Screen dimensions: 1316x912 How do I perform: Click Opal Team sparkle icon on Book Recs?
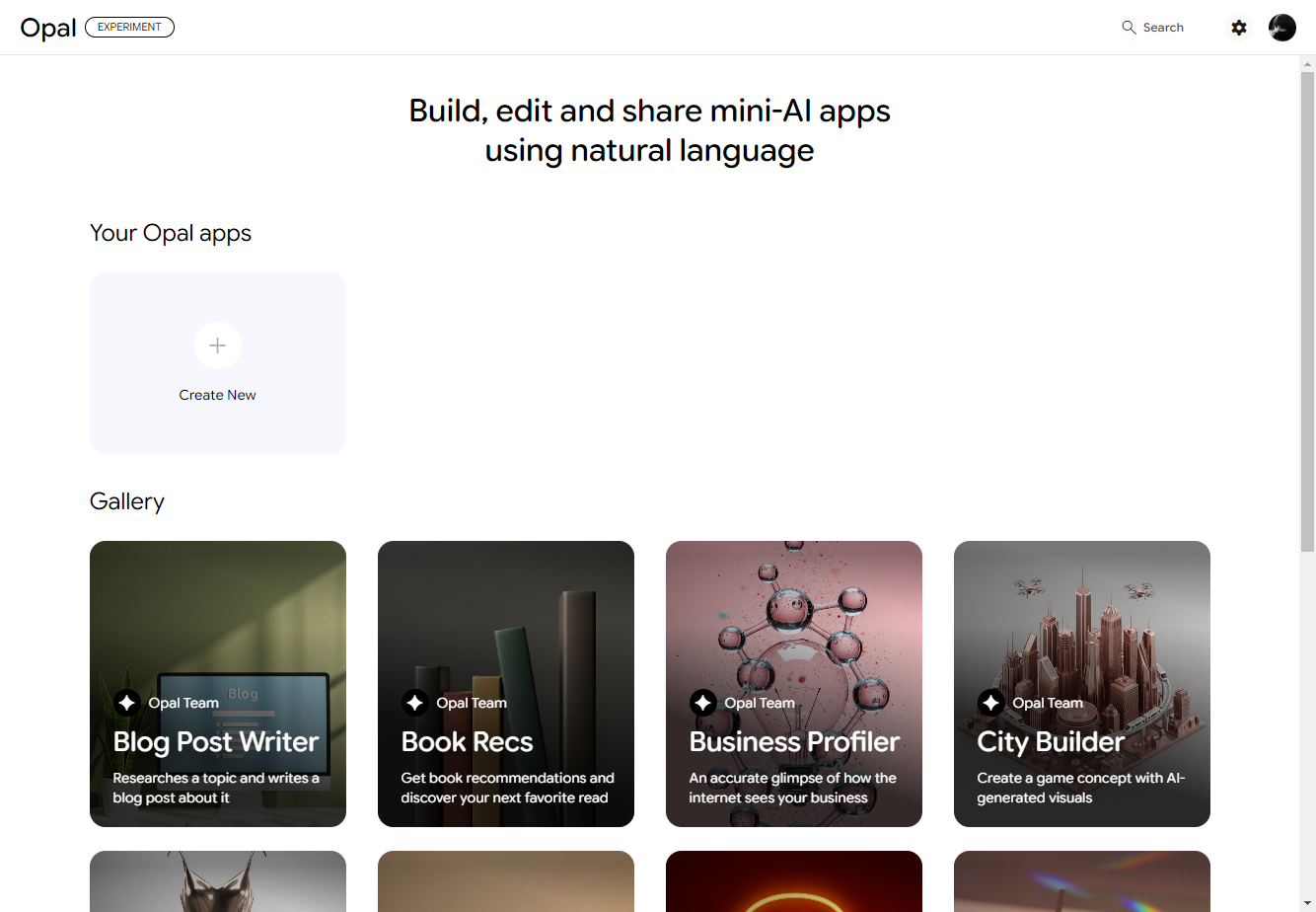click(x=414, y=703)
